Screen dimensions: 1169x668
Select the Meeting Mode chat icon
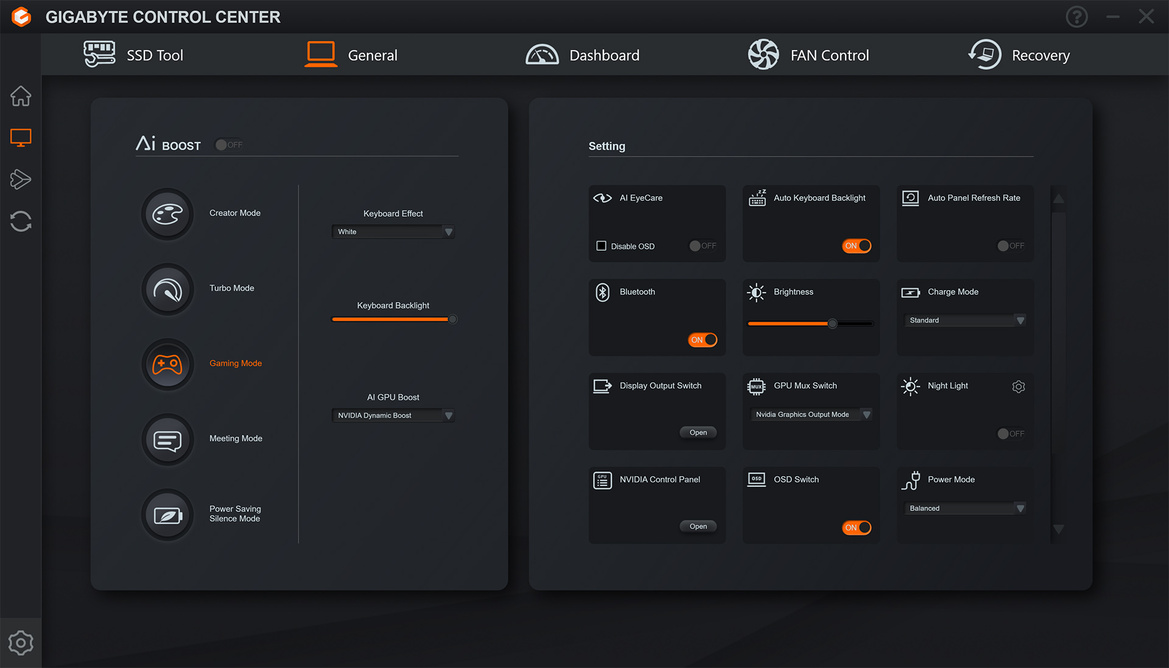(168, 440)
